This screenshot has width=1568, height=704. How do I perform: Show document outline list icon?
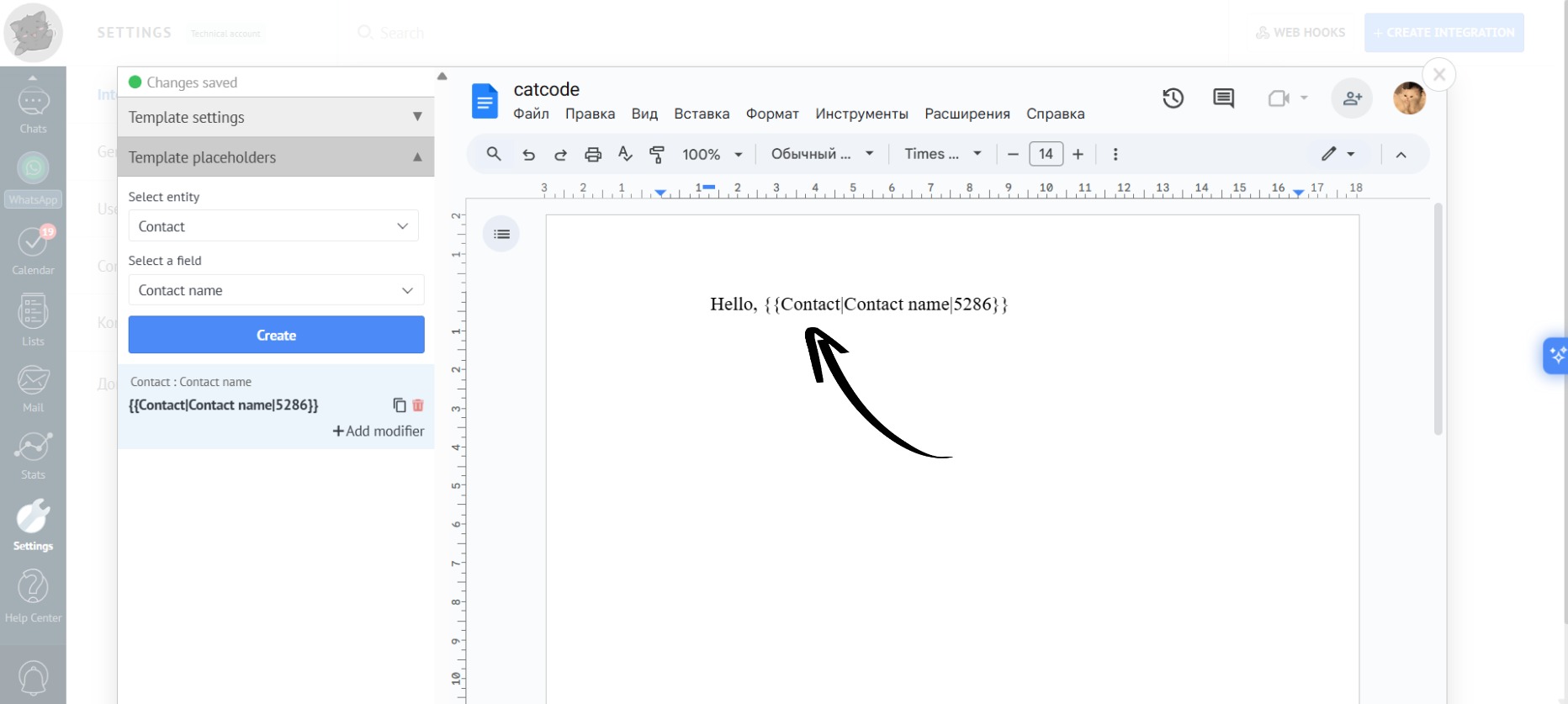(501, 234)
